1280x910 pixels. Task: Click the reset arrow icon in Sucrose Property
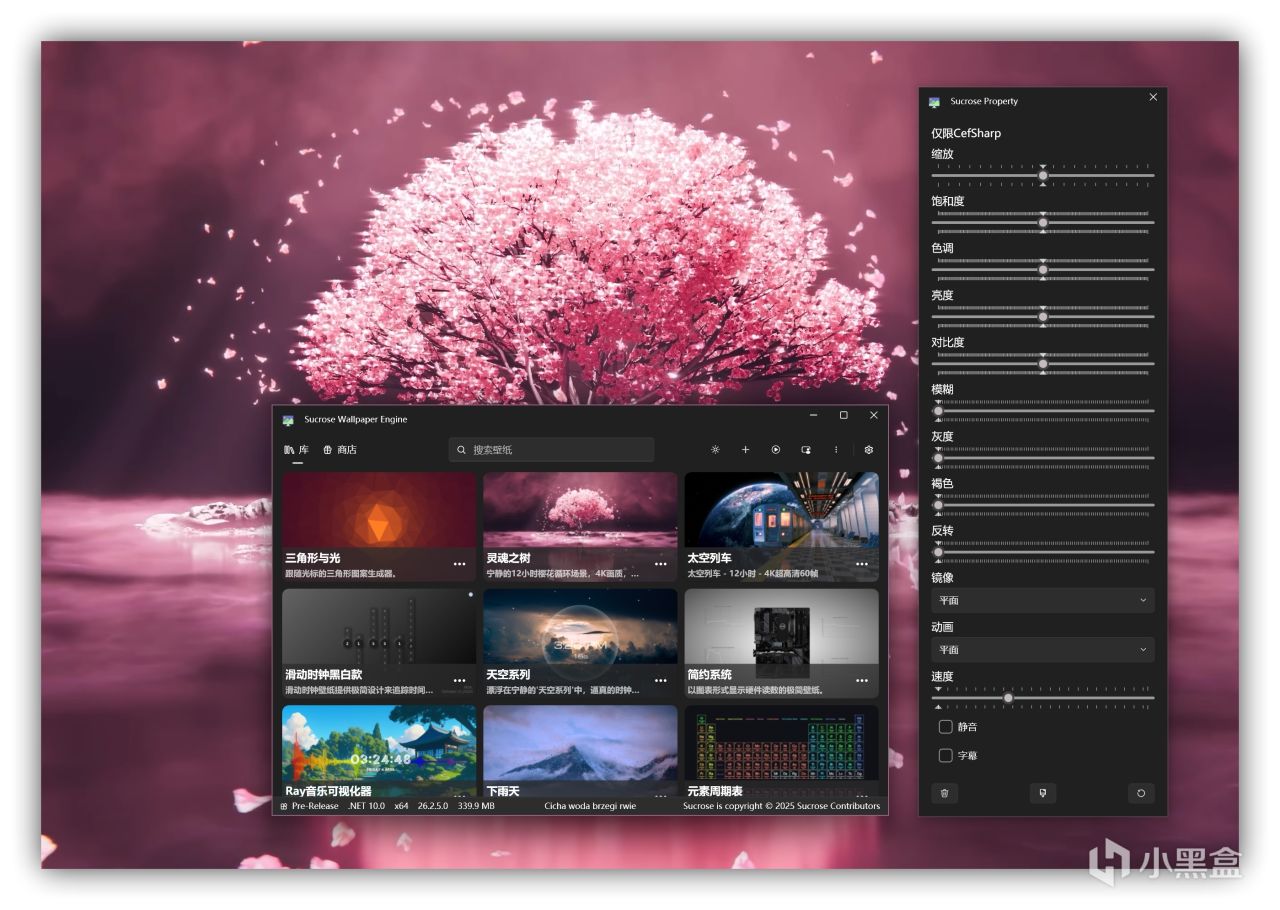tap(1141, 793)
